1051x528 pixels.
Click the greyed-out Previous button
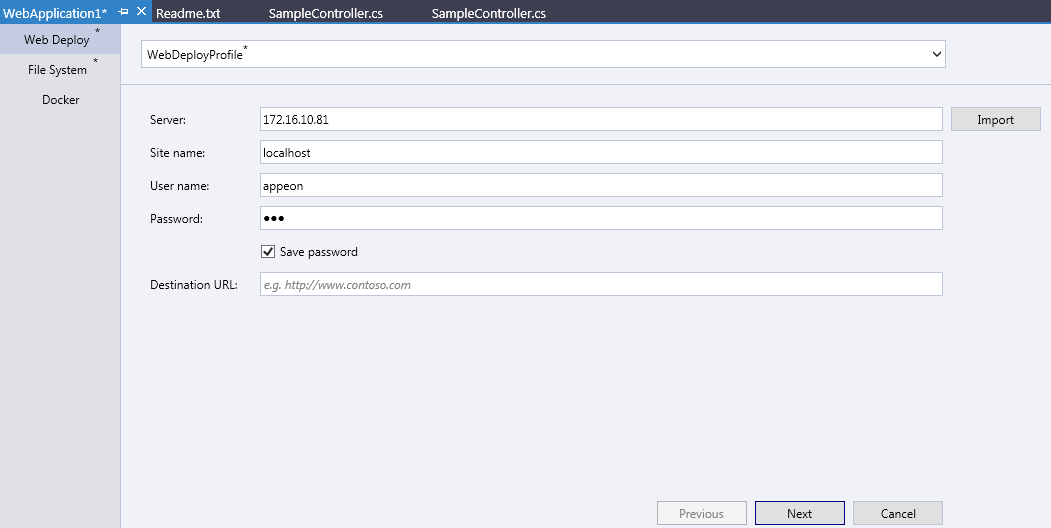pyautogui.click(x=701, y=513)
